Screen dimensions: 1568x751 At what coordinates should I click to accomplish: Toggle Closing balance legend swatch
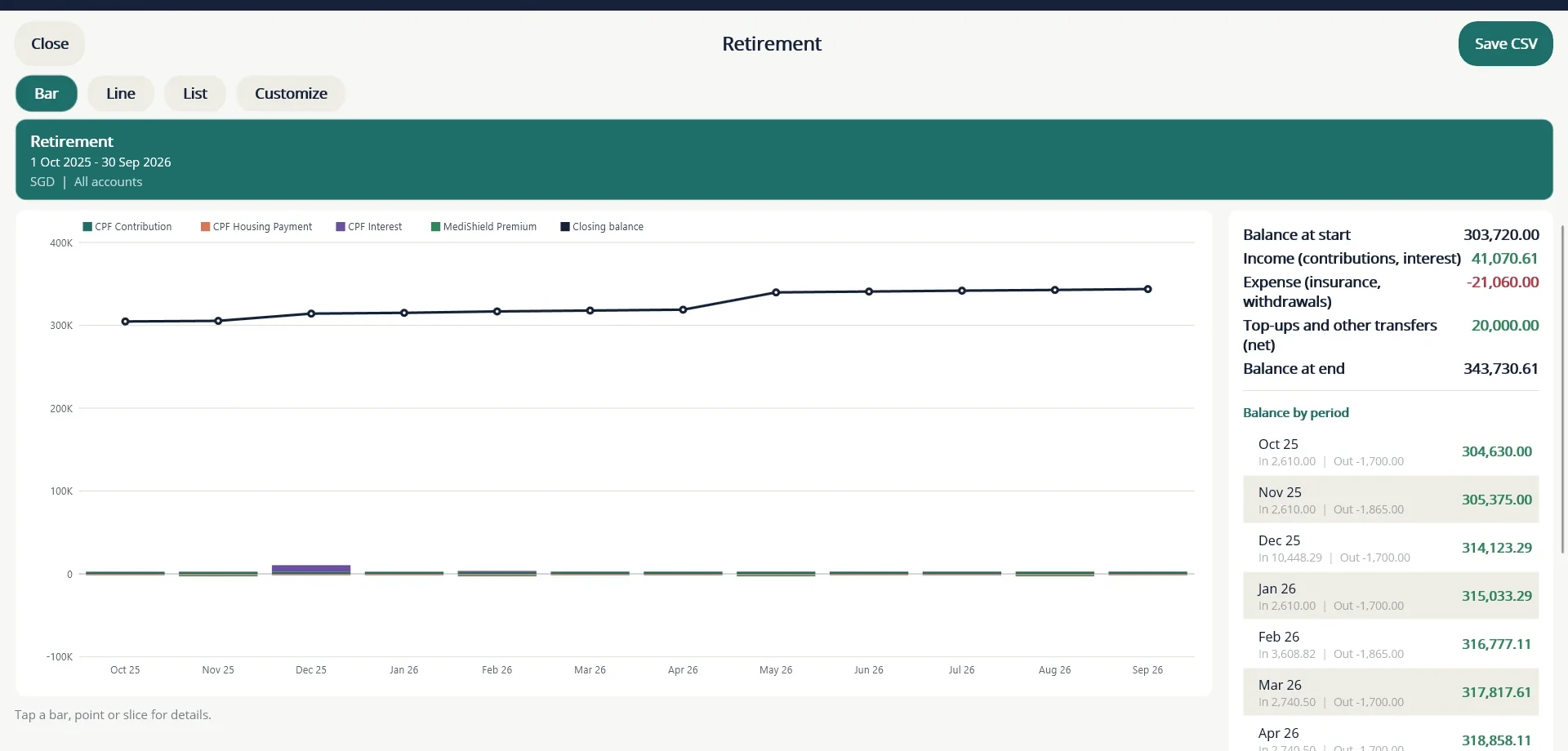(x=565, y=227)
